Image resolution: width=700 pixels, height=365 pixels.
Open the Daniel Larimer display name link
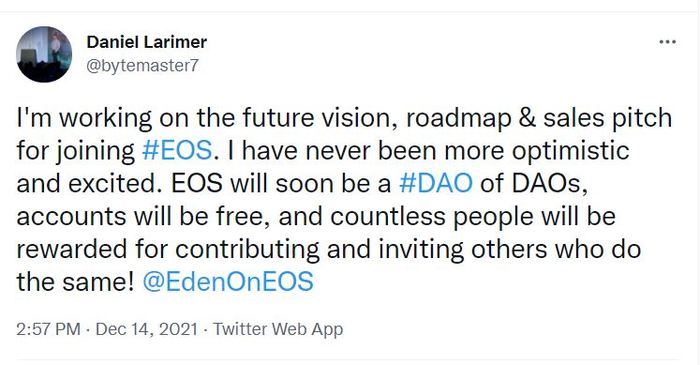point(146,42)
